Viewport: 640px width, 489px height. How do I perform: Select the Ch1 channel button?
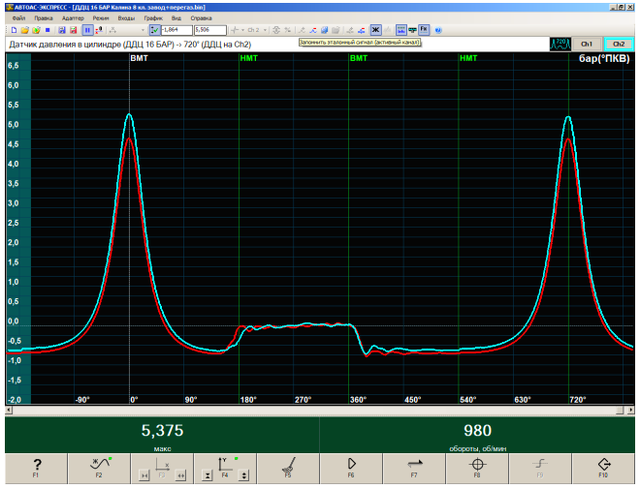tap(587, 44)
